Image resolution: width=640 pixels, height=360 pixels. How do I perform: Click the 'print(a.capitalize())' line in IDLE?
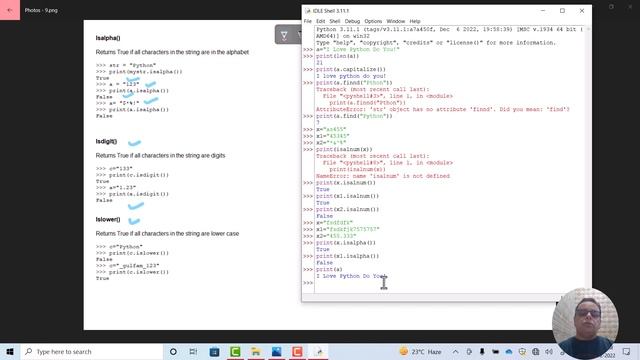351,69
